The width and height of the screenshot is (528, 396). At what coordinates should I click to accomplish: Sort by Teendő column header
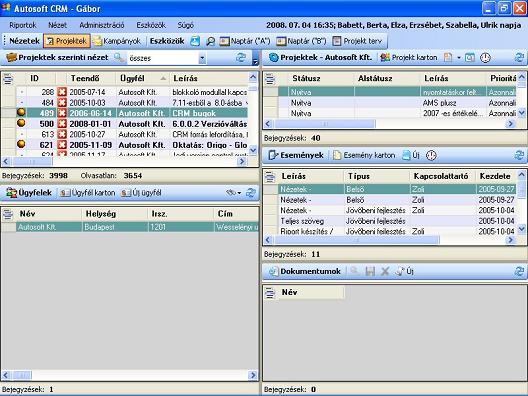(91, 78)
